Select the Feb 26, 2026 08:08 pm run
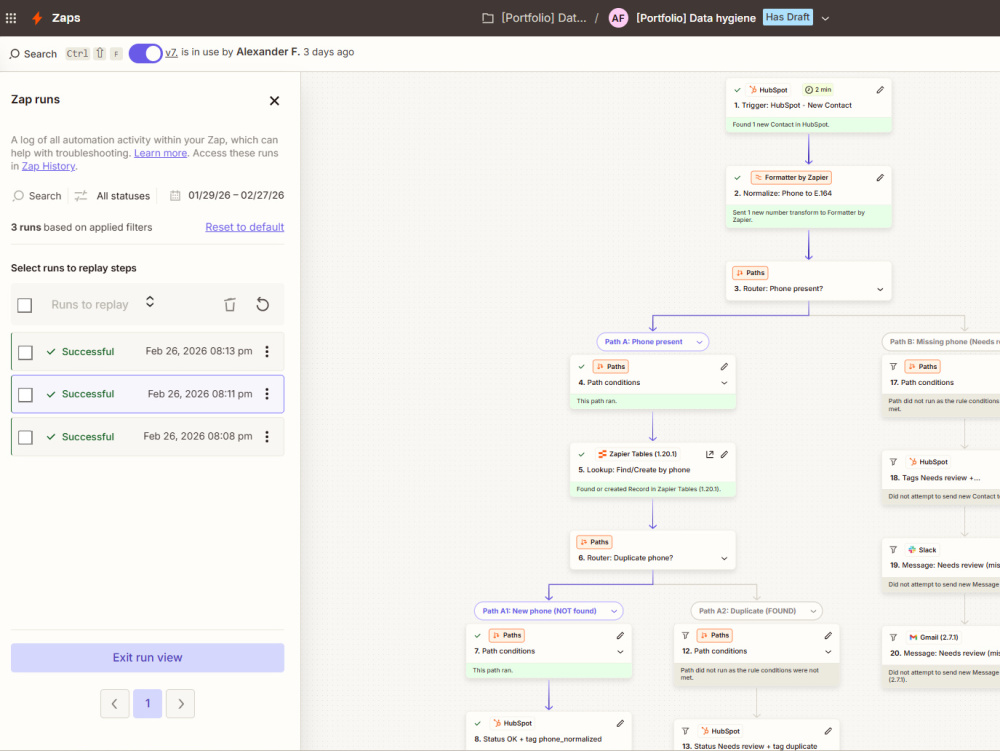Viewport: 1000px width, 751px height. 147,437
